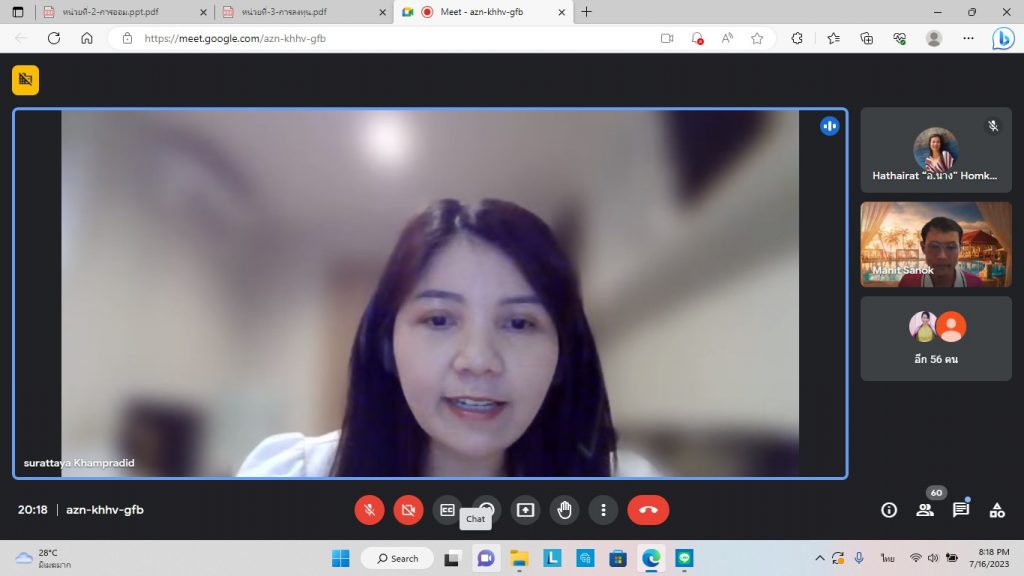Image resolution: width=1024 pixels, height=576 pixels.
Task: Unmute the microphone in Meet
Action: click(369, 510)
